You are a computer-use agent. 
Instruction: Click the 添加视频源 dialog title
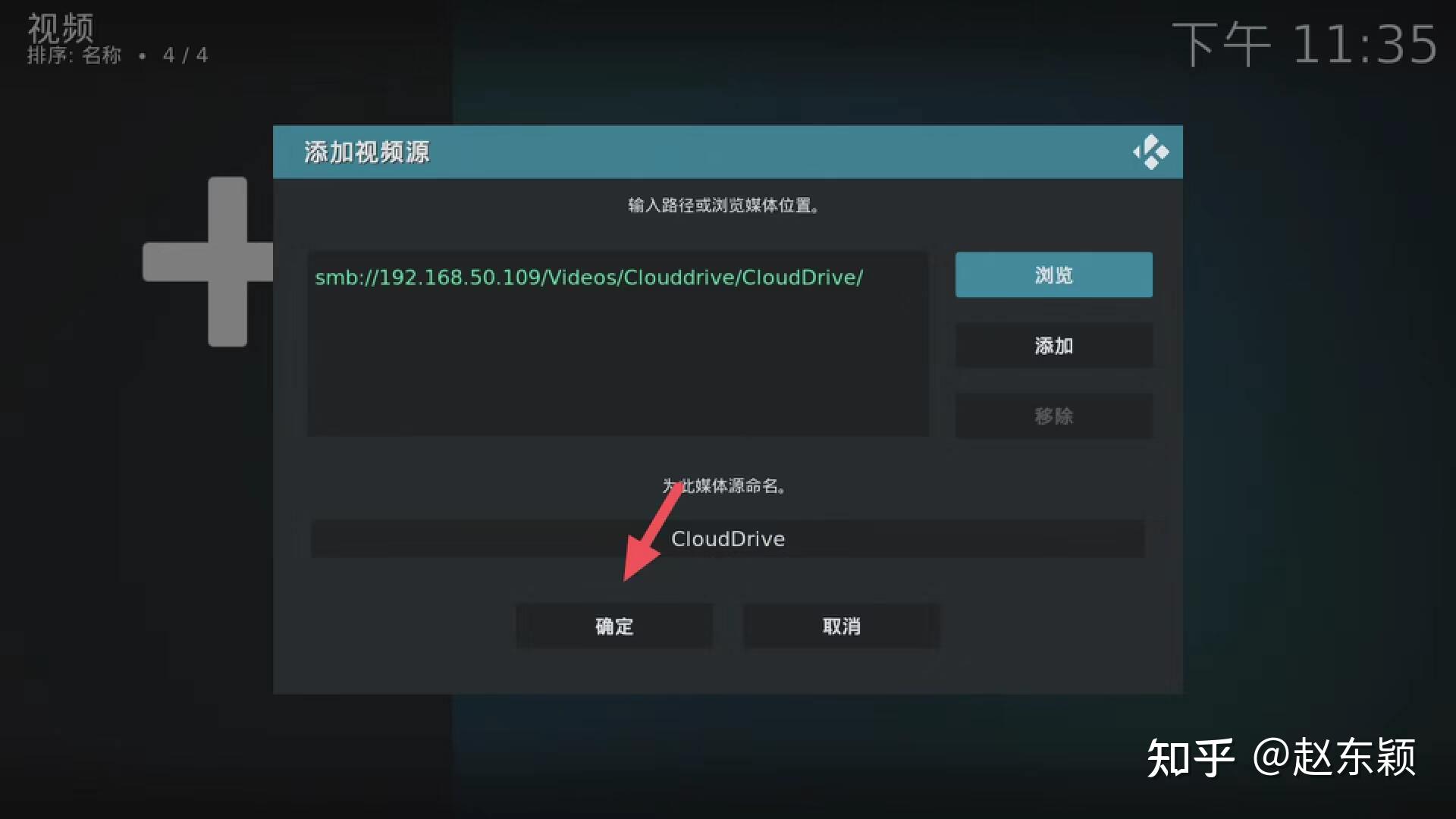click(x=367, y=152)
